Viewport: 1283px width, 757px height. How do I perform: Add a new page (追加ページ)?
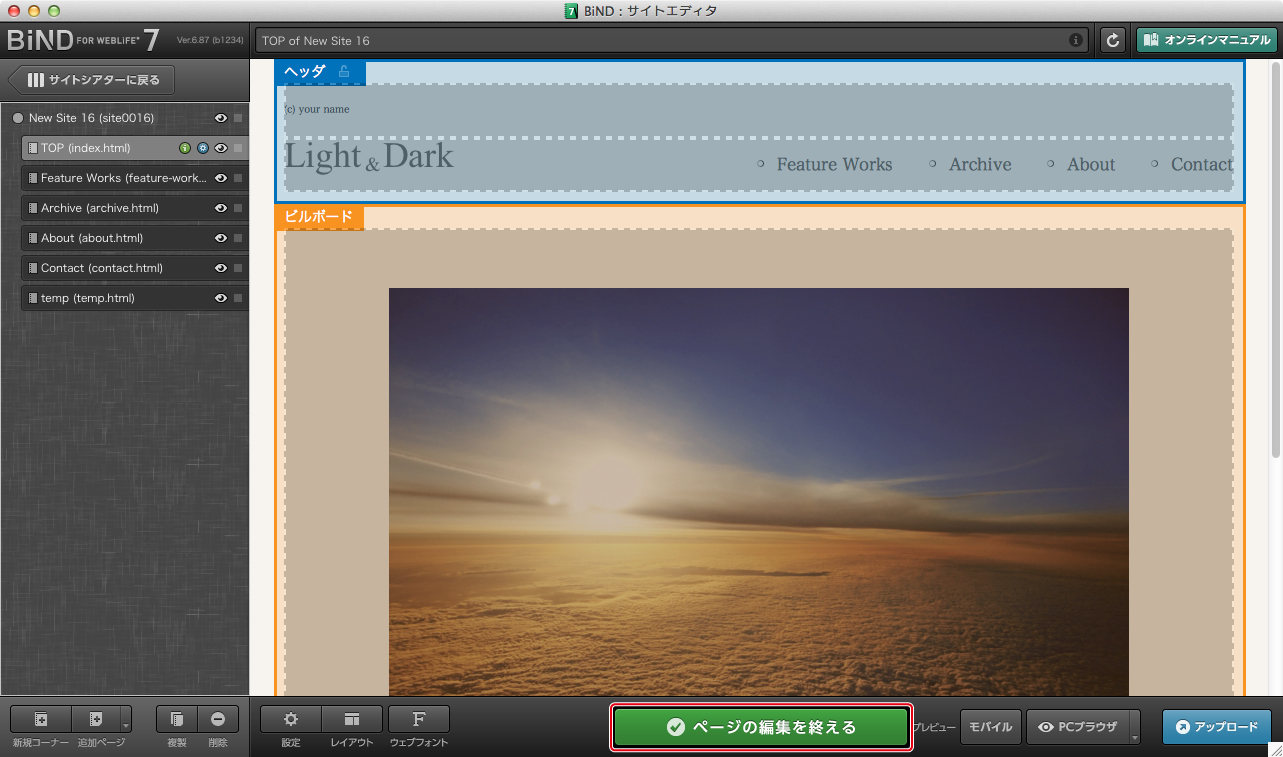(x=96, y=719)
